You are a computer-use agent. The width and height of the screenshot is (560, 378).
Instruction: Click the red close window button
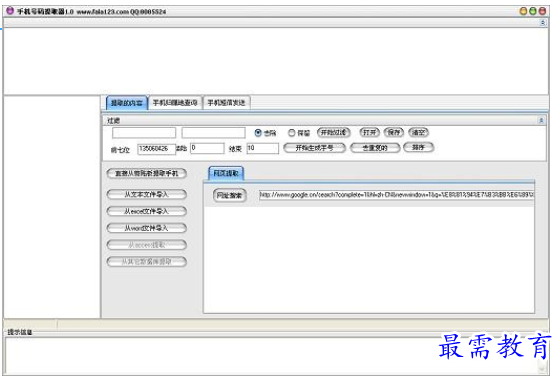pos(542,11)
